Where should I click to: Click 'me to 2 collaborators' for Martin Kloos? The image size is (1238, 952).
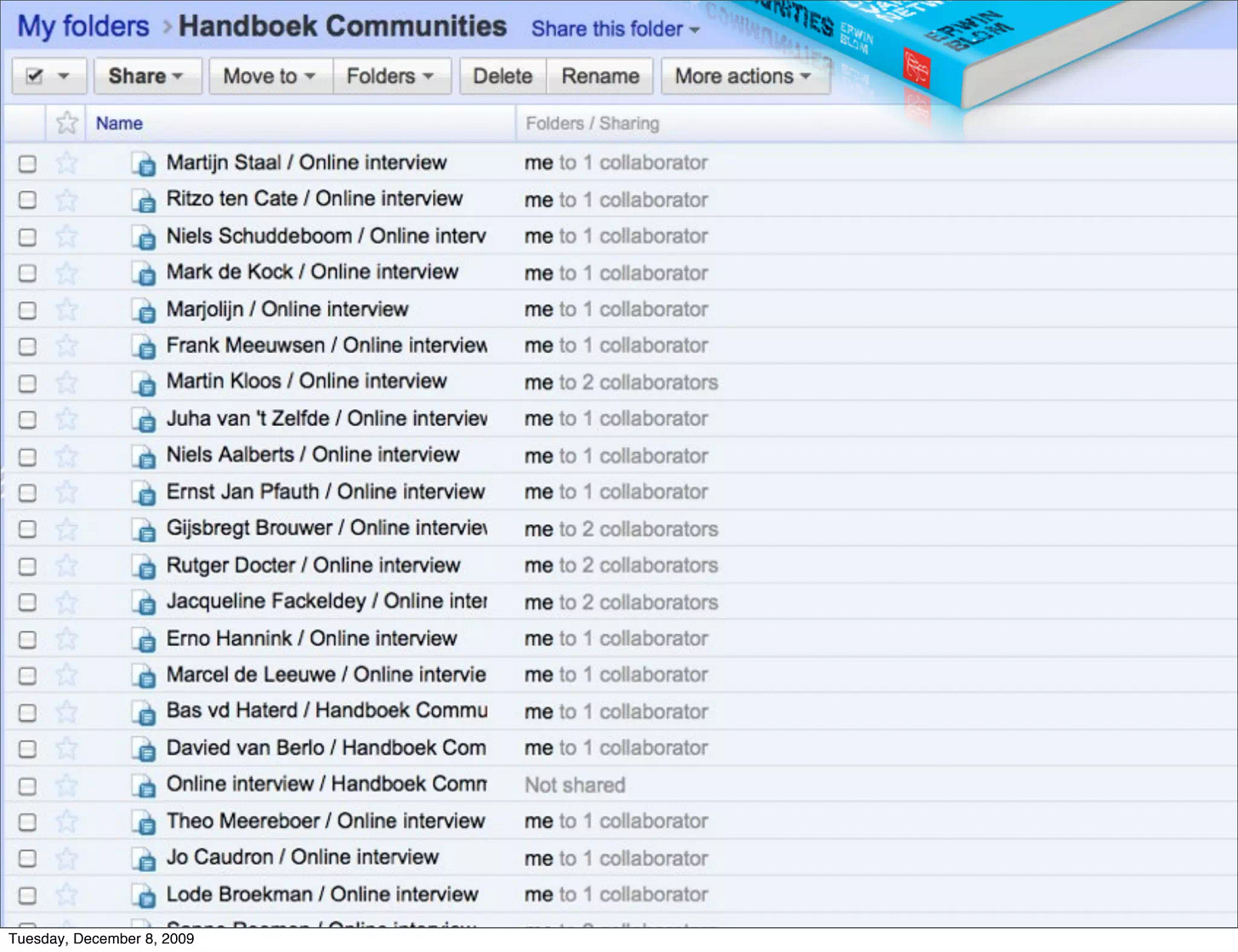pyautogui.click(x=622, y=382)
